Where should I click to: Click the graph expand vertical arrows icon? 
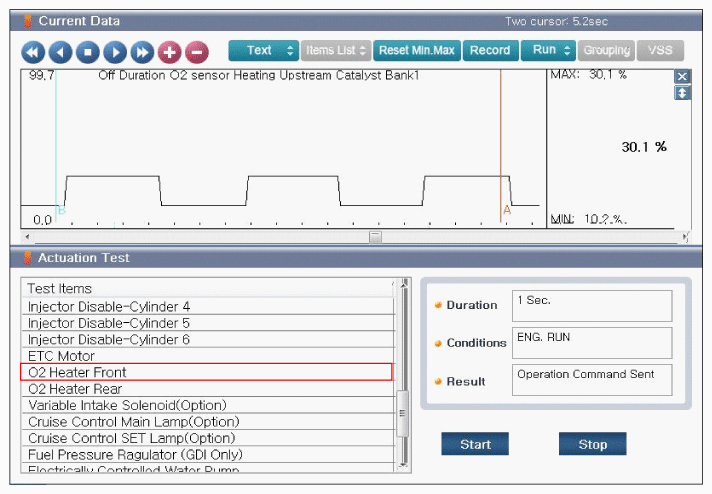(x=682, y=93)
